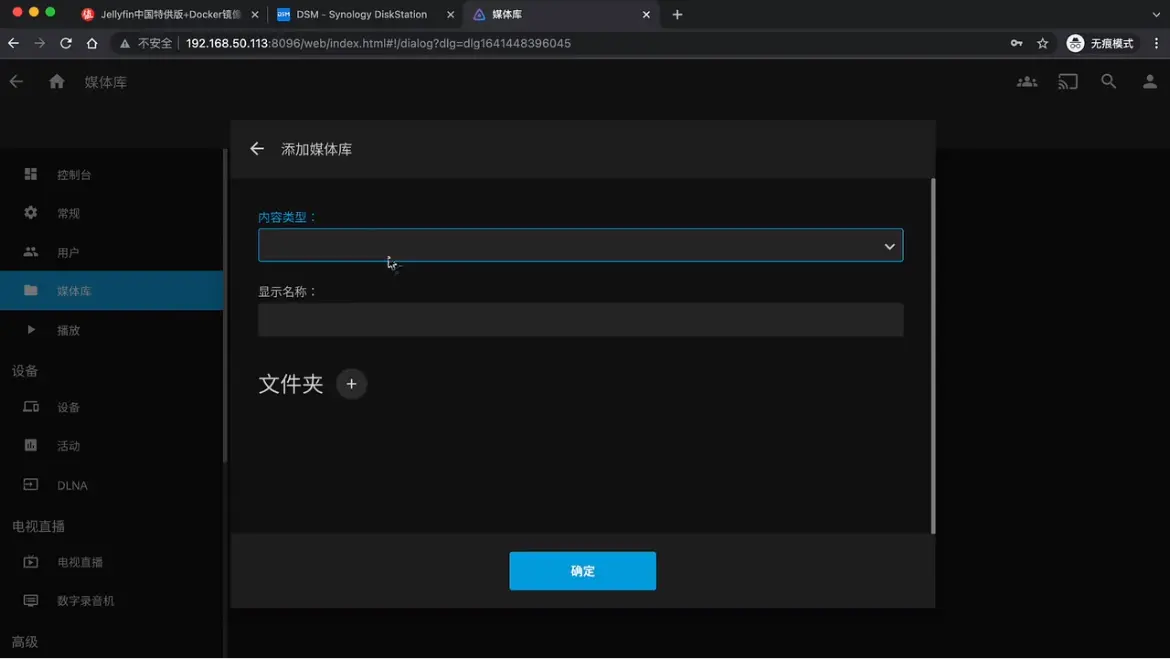Screen dimensions: 1170x659
Task: Open the Chrome tab list chevron
Action: pyautogui.click(x=1156, y=15)
